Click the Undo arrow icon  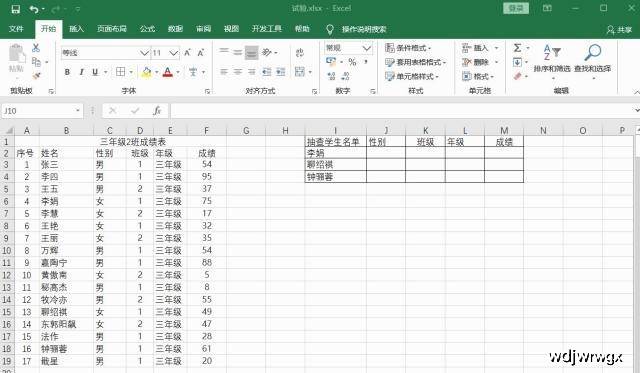[34, 9]
